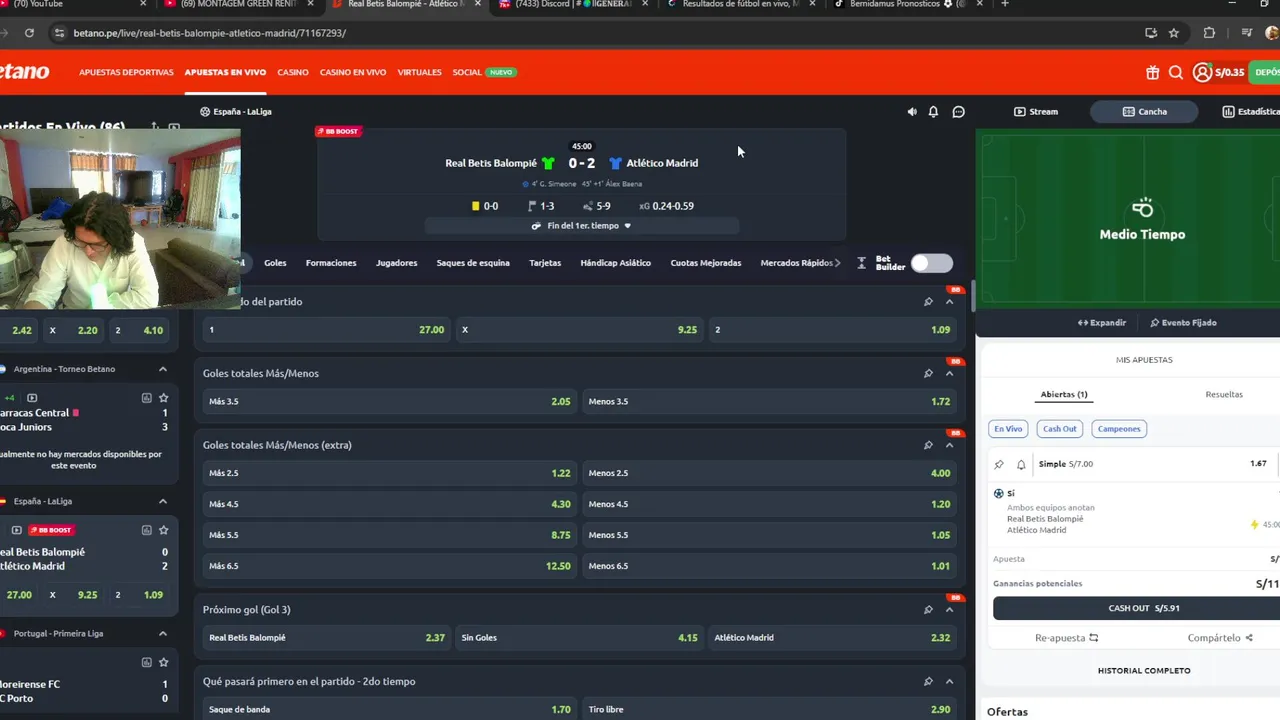Select the Cancha view tab
Screen dimensions: 1280x720
[1145, 112]
